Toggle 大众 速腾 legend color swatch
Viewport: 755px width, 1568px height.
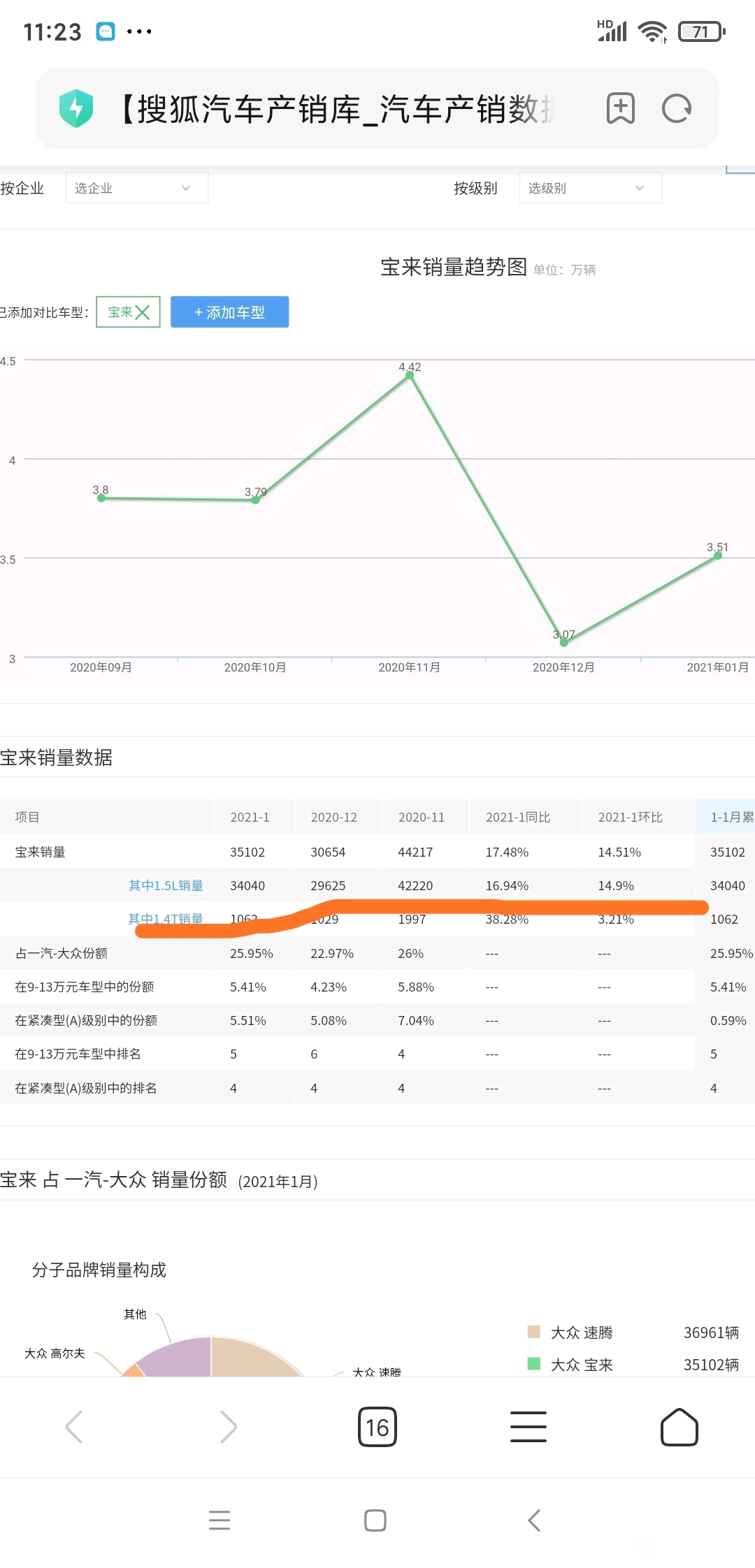coord(534,1332)
